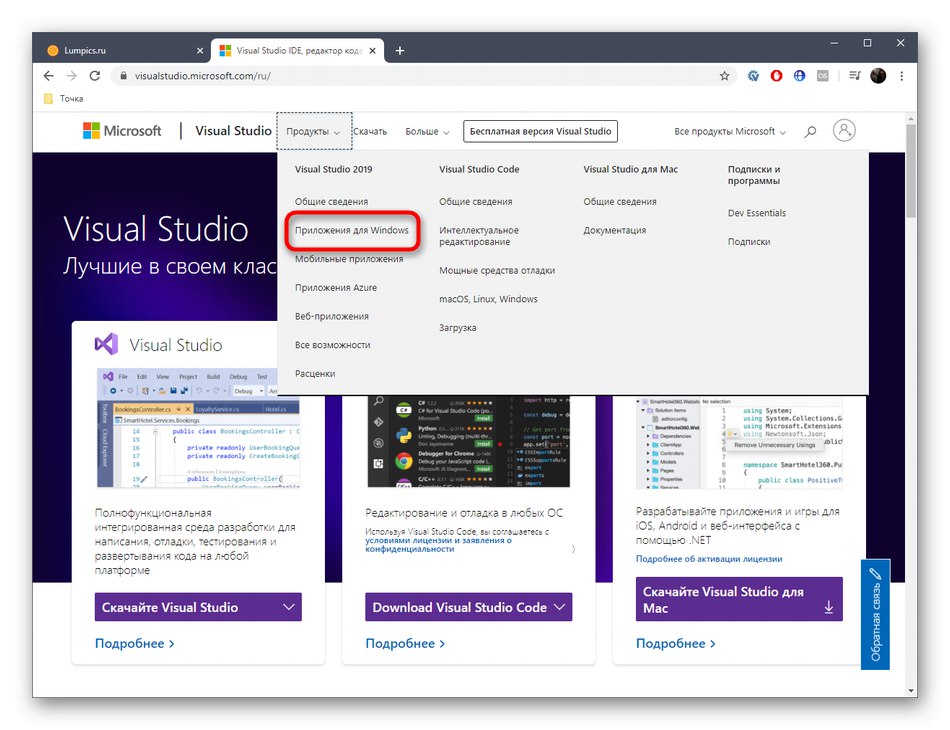Open Общие сведения under Visual Studio Code
The width and height of the screenshot is (950, 730).
coord(476,202)
